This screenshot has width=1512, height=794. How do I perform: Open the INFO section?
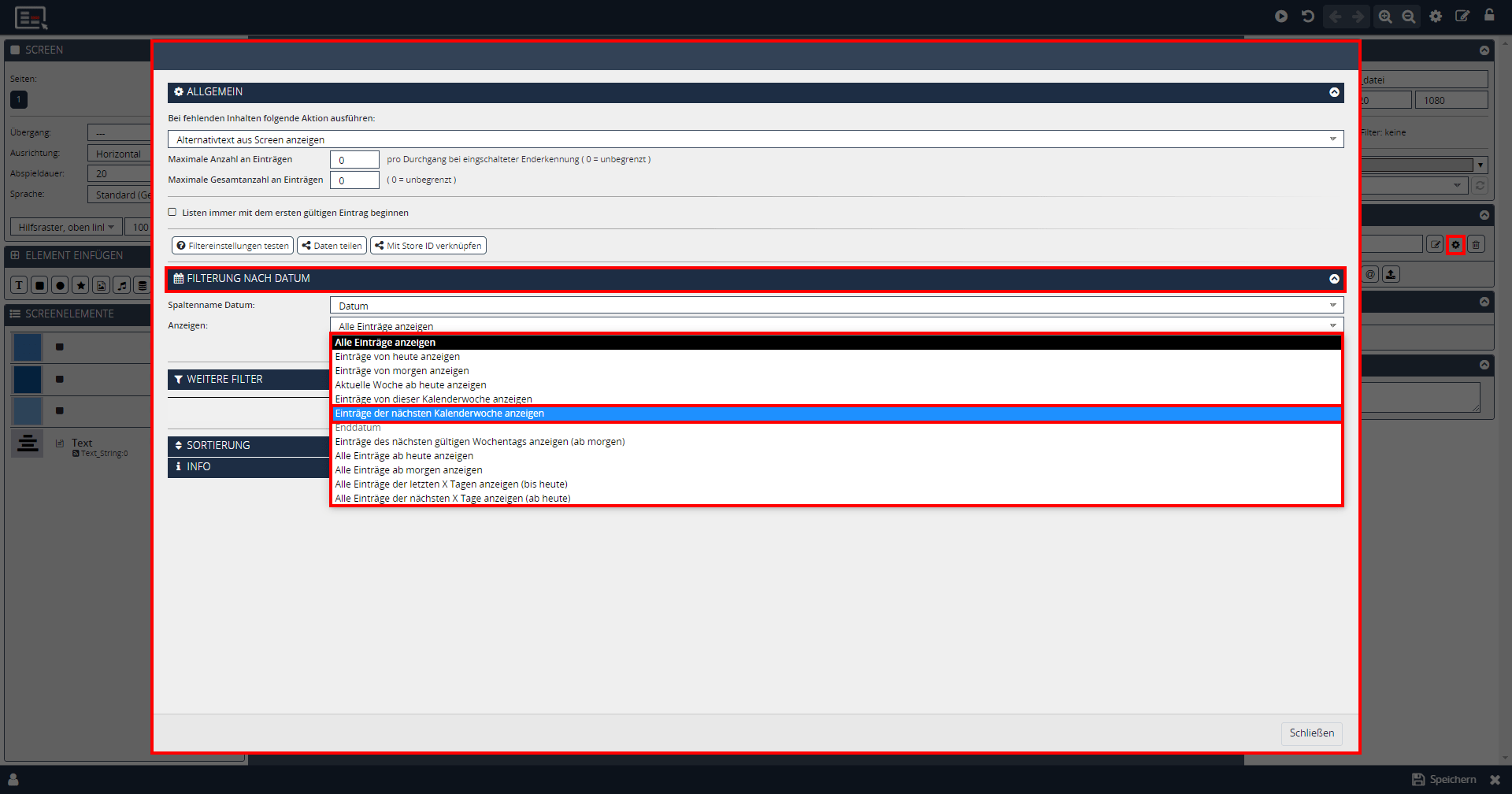click(199, 466)
